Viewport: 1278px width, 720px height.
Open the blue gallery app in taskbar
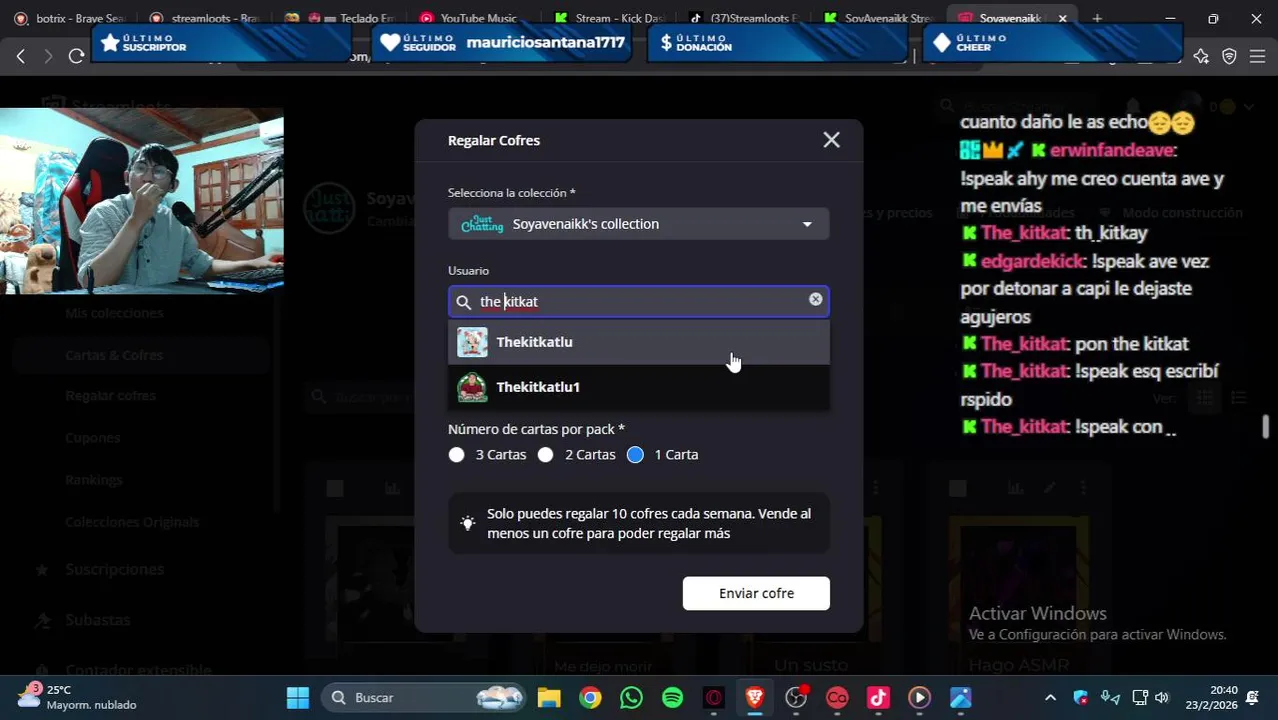960,697
